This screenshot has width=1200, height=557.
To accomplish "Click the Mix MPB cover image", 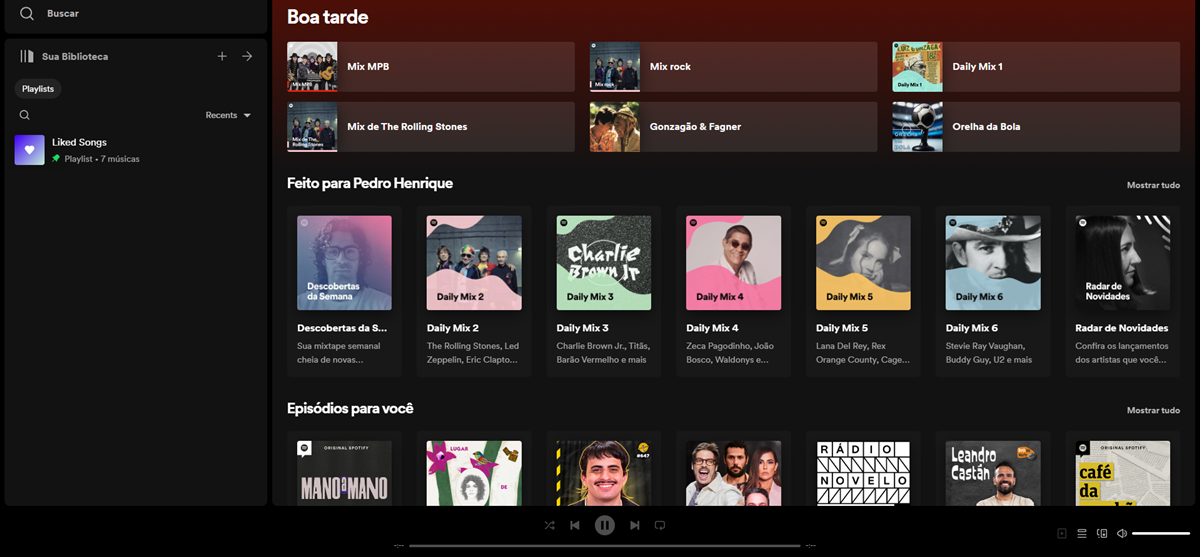I will pos(312,67).
